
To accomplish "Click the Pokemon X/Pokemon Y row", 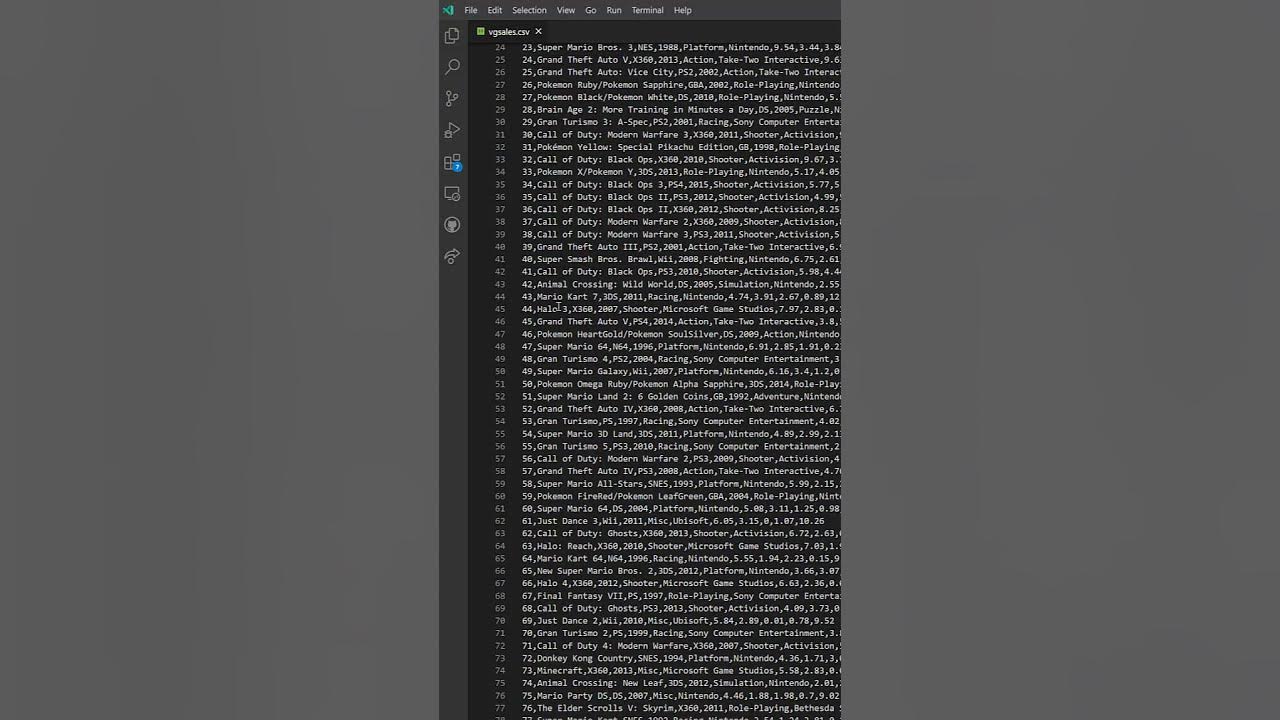I will click(x=681, y=172).
